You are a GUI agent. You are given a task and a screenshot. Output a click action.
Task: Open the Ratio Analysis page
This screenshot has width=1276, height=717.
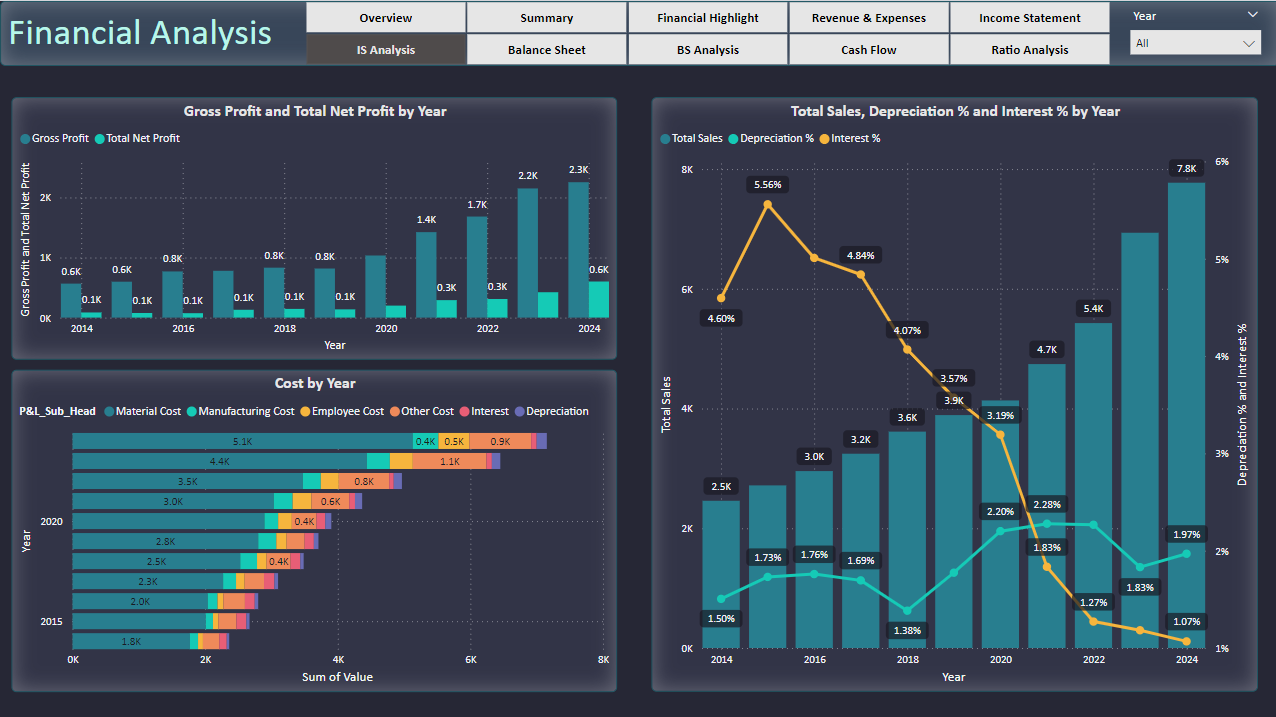coord(1029,50)
